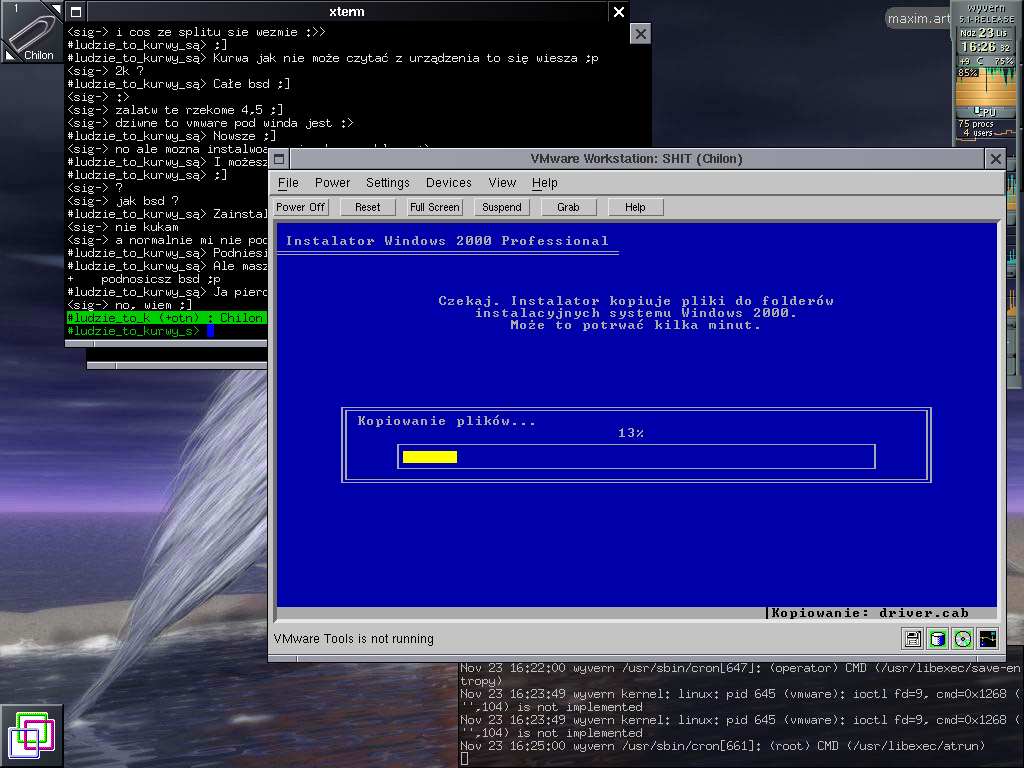The image size is (1024, 768).
Task: Toggle Full Screen mode
Action: [x=434, y=207]
